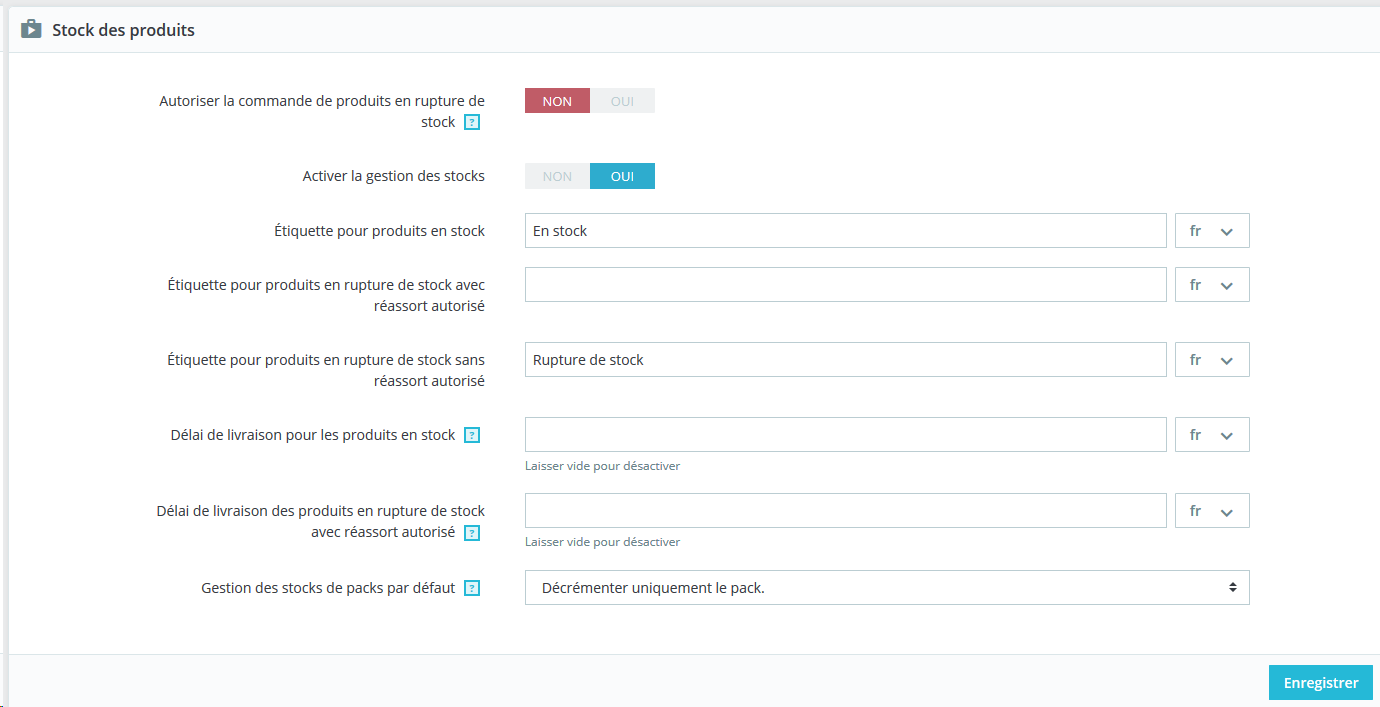The height and width of the screenshot is (707, 1380).
Task: Set 'Activer la gestion des stocks' to NON
Action: (x=557, y=176)
